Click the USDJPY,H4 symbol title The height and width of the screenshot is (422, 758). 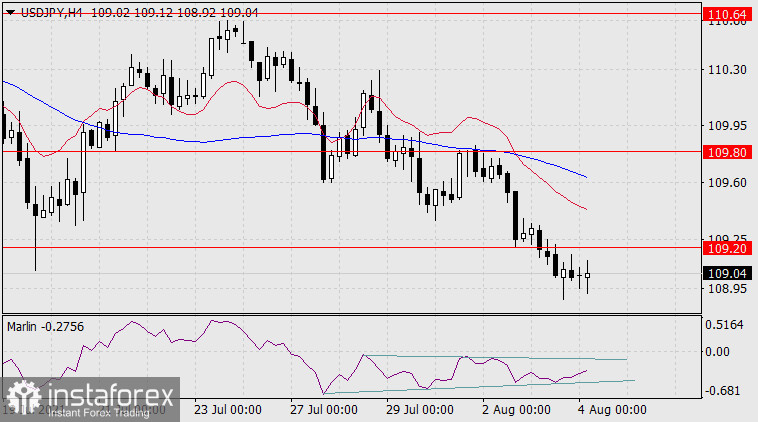(48, 10)
